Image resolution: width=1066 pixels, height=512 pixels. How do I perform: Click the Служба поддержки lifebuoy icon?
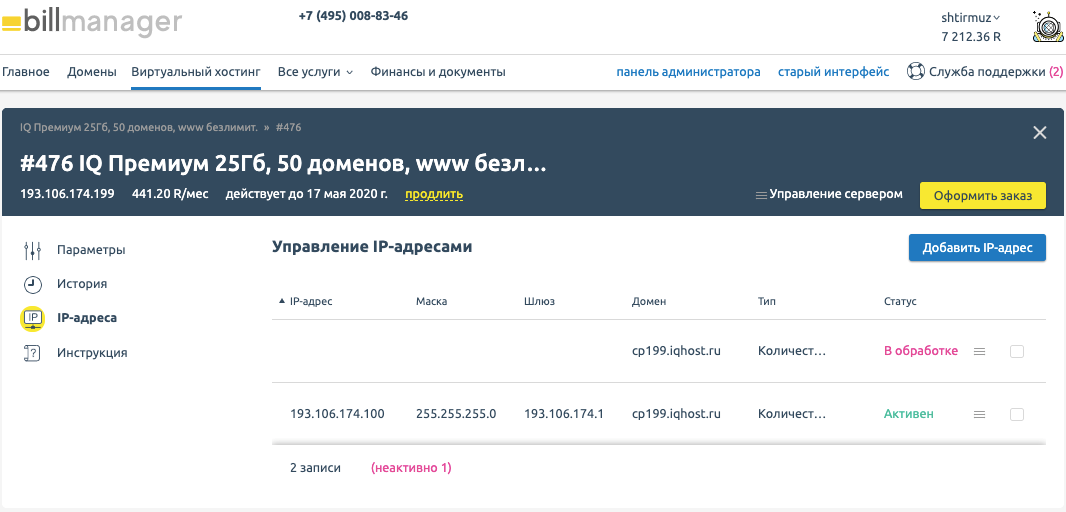pyautogui.click(x=914, y=72)
